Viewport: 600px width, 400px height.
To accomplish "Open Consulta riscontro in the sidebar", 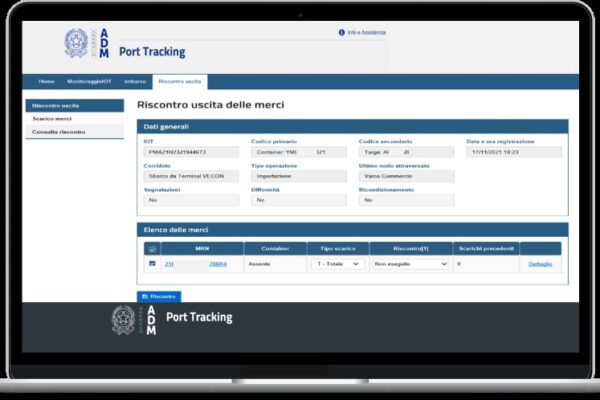I will pos(59,132).
